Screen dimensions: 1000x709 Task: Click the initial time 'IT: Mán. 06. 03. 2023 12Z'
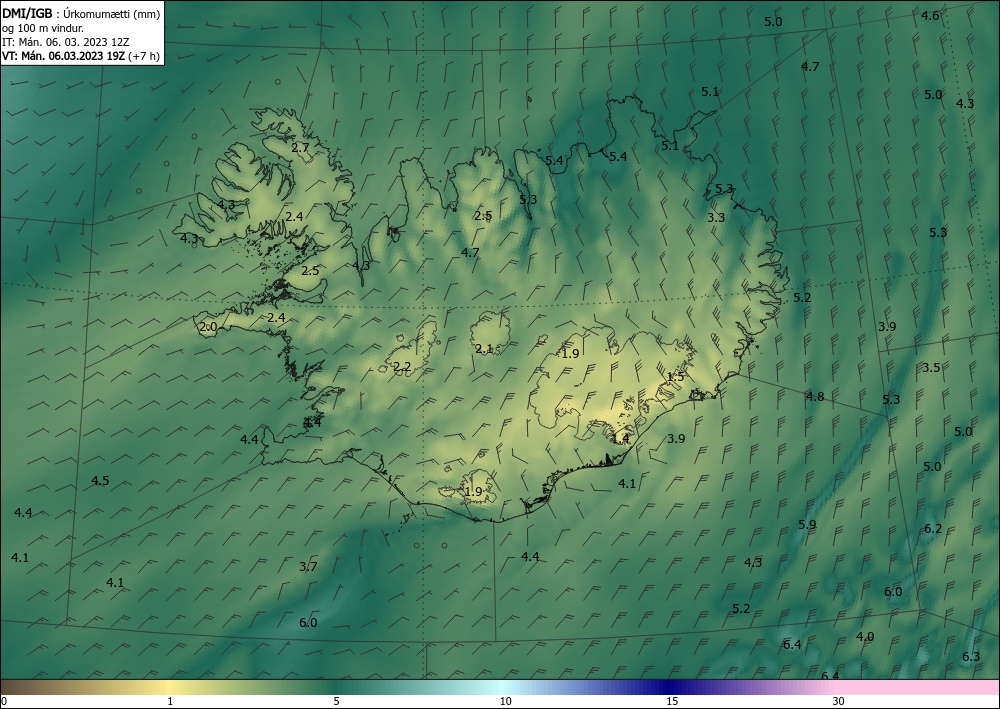click(x=66, y=42)
